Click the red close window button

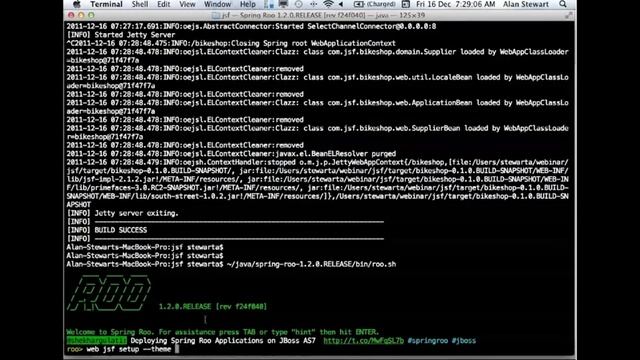point(71,15)
